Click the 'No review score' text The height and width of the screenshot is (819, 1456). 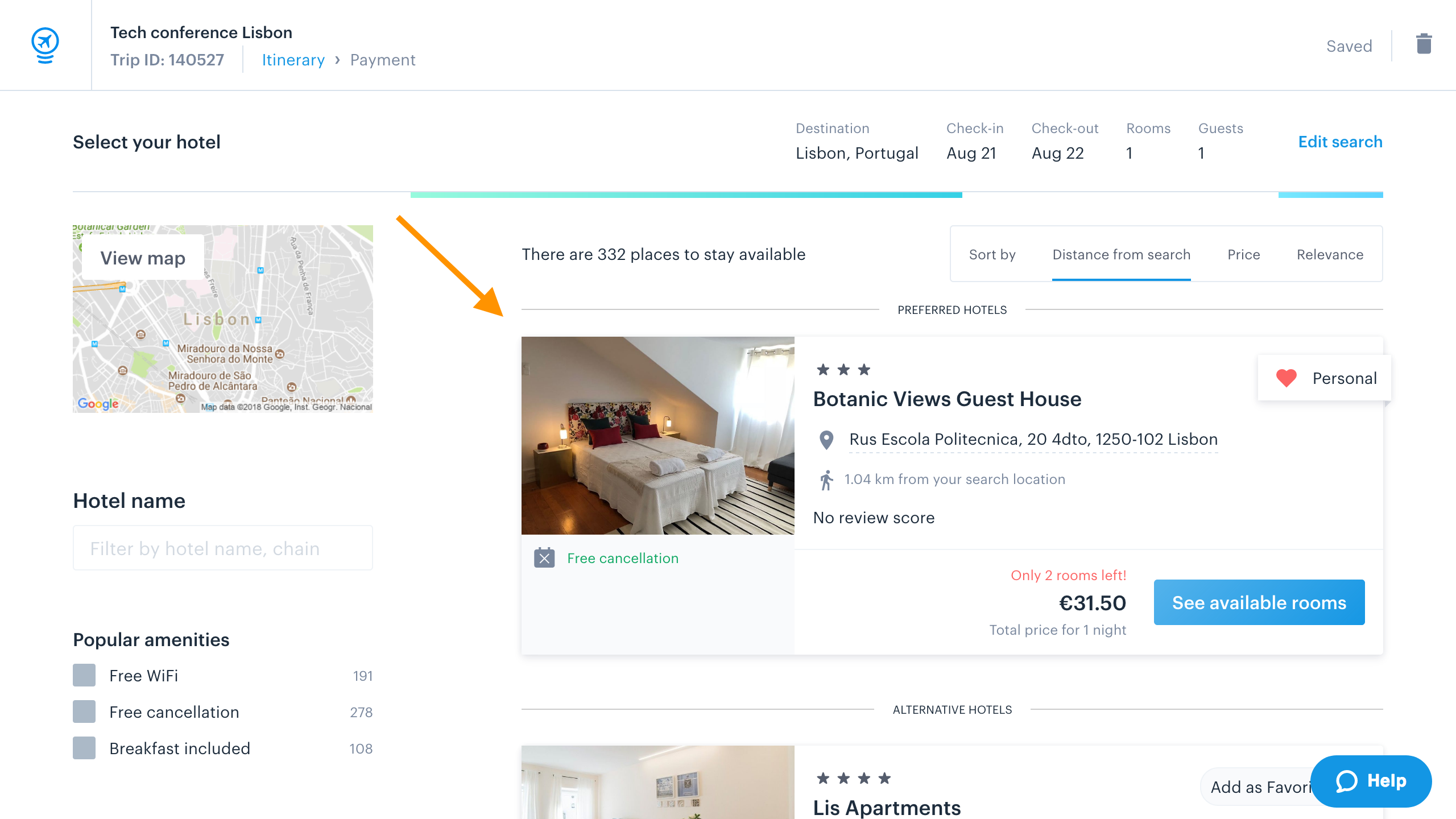pyautogui.click(x=874, y=518)
